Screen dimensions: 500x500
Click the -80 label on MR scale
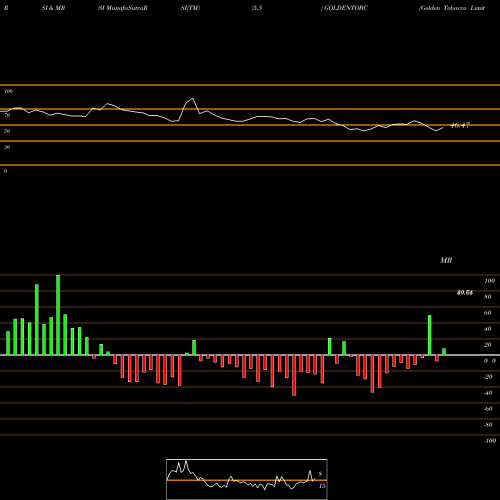pos(488,425)
